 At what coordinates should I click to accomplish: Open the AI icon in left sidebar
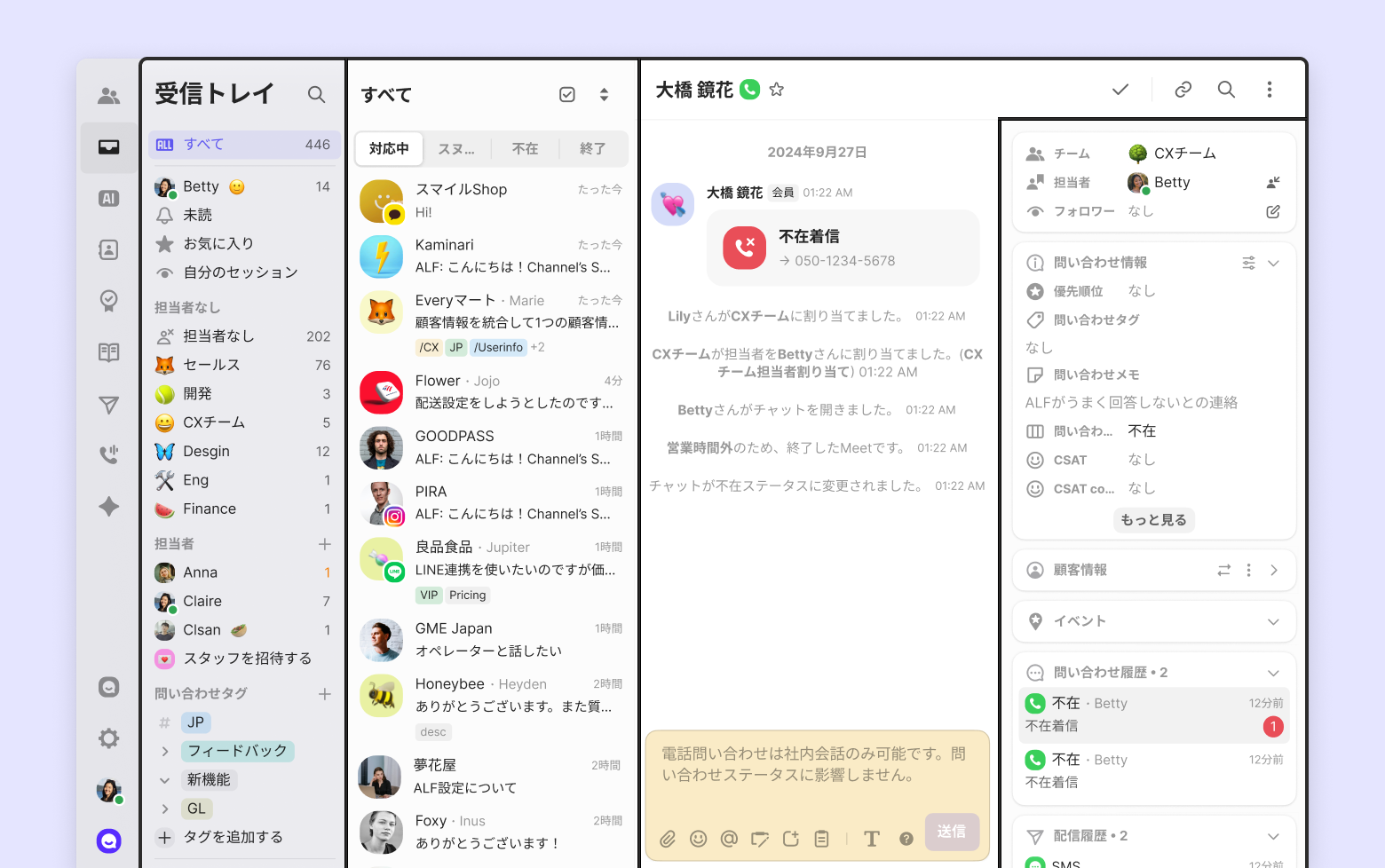pos(109,199)
